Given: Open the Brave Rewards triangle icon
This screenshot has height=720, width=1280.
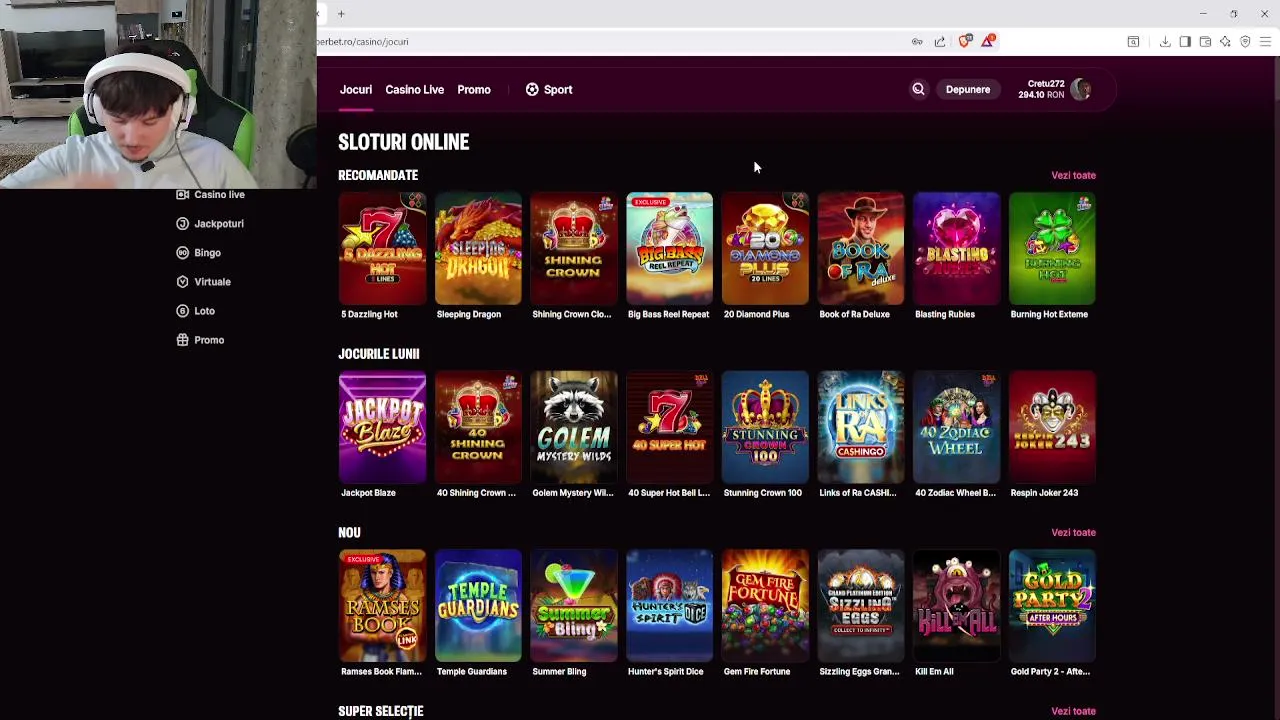Looking at the screenshot, I should tap(988, 41).
